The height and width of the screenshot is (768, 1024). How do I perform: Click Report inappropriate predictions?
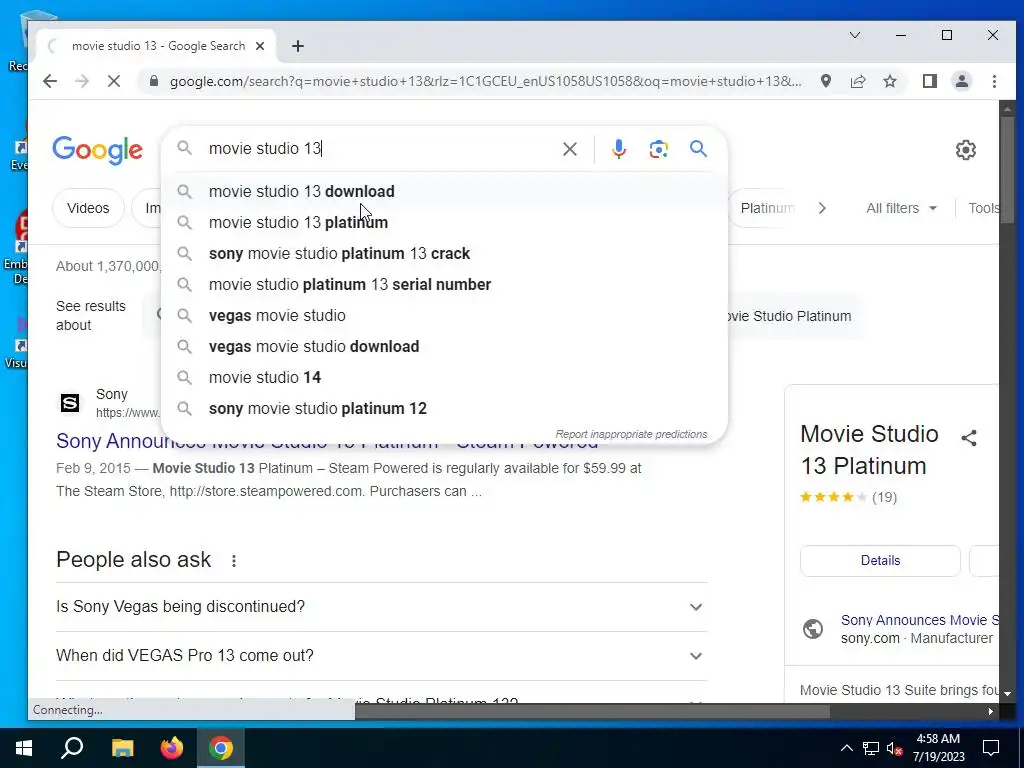(x=631, y=434)
